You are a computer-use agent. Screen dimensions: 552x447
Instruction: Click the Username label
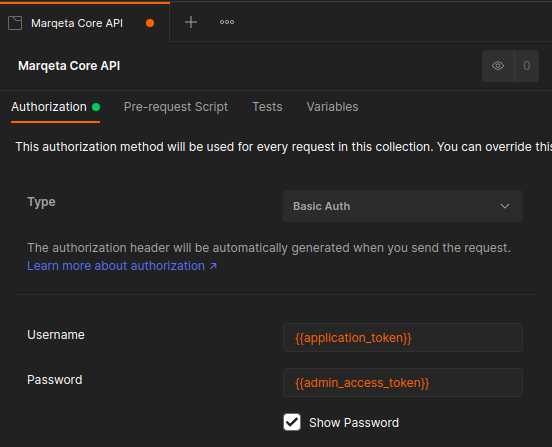[56, 335]
